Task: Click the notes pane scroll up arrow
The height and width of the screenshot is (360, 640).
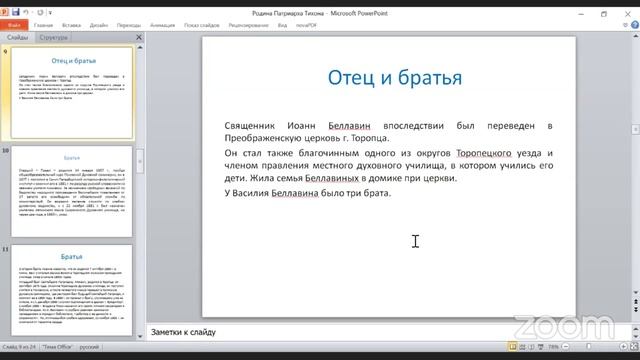Action: pyautogui.click(x=636, y=328)
